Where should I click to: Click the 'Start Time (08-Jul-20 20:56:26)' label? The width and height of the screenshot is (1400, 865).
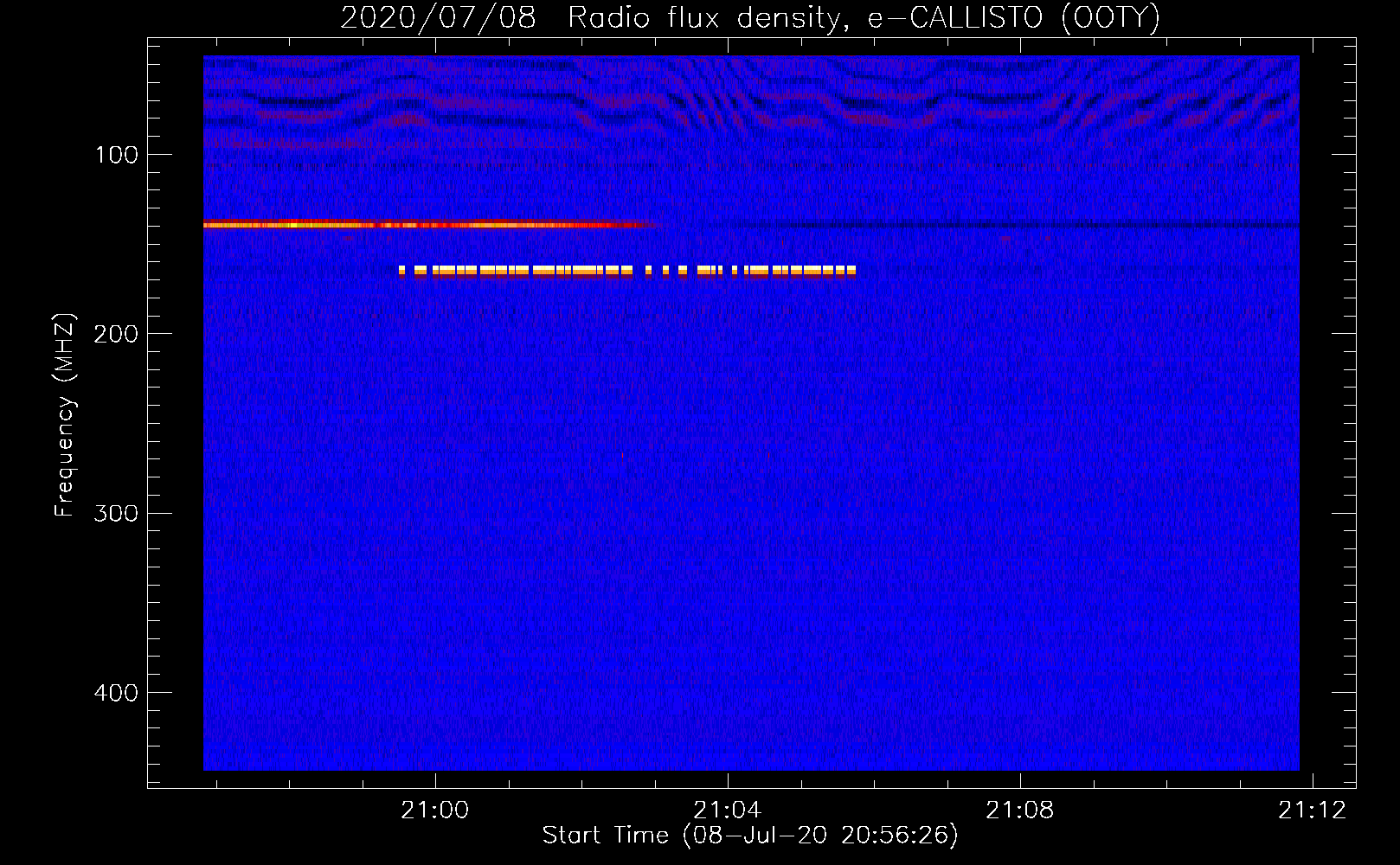pos(750,836)
